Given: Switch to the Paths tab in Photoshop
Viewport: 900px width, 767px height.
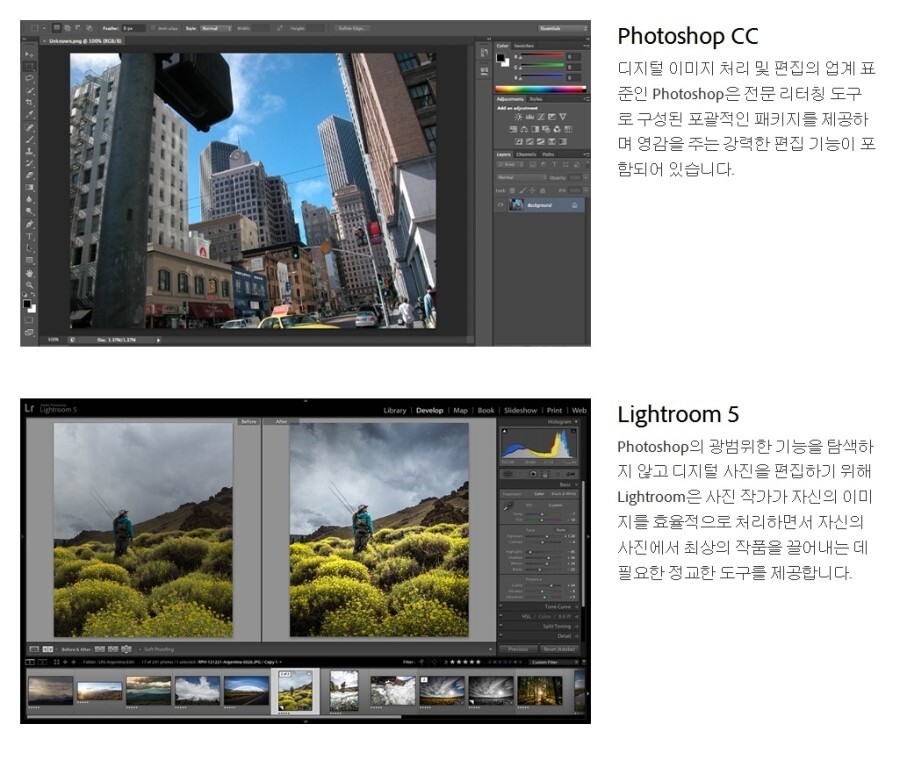Looking at the screenshot, I should coord(548,154).
